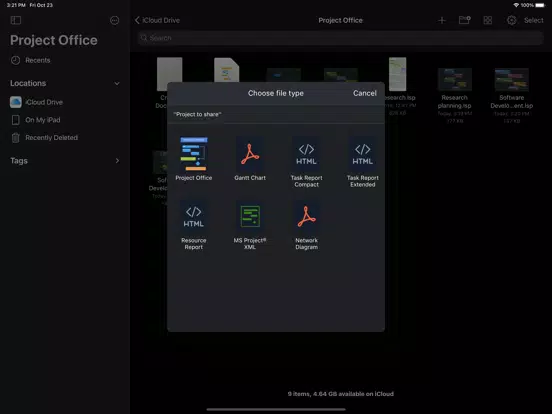Click the "Project to share" file name text
This screenshot has height=414, width=552.
point(197,114)
